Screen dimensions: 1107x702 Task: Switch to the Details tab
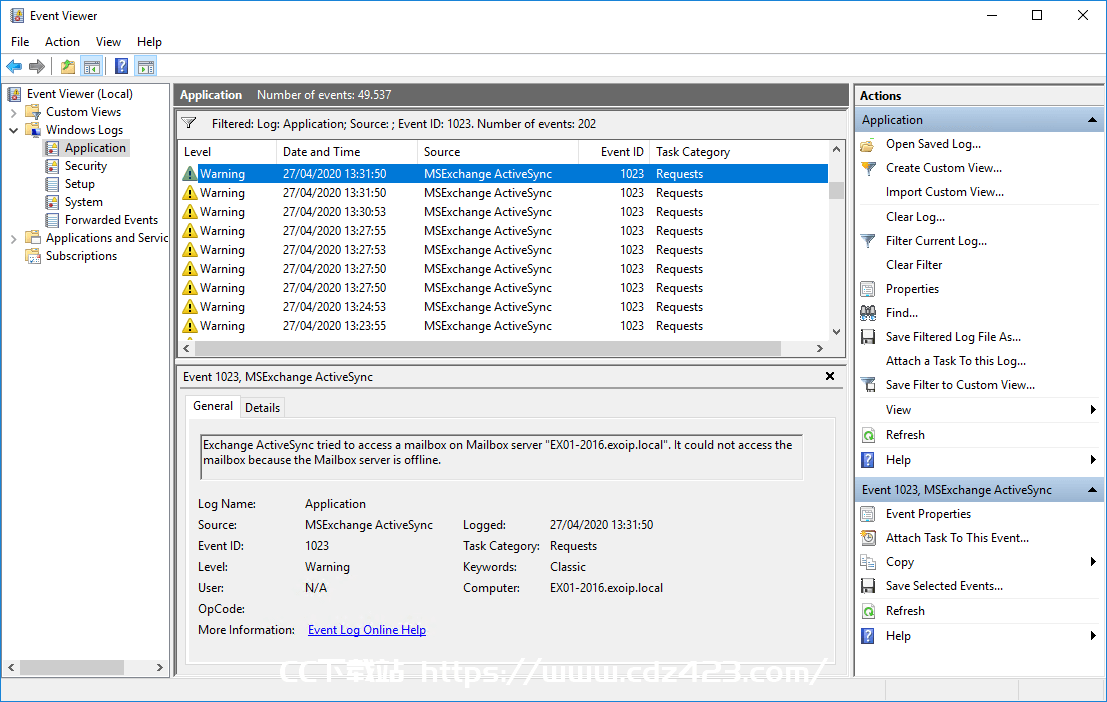(x=263, y=407)
